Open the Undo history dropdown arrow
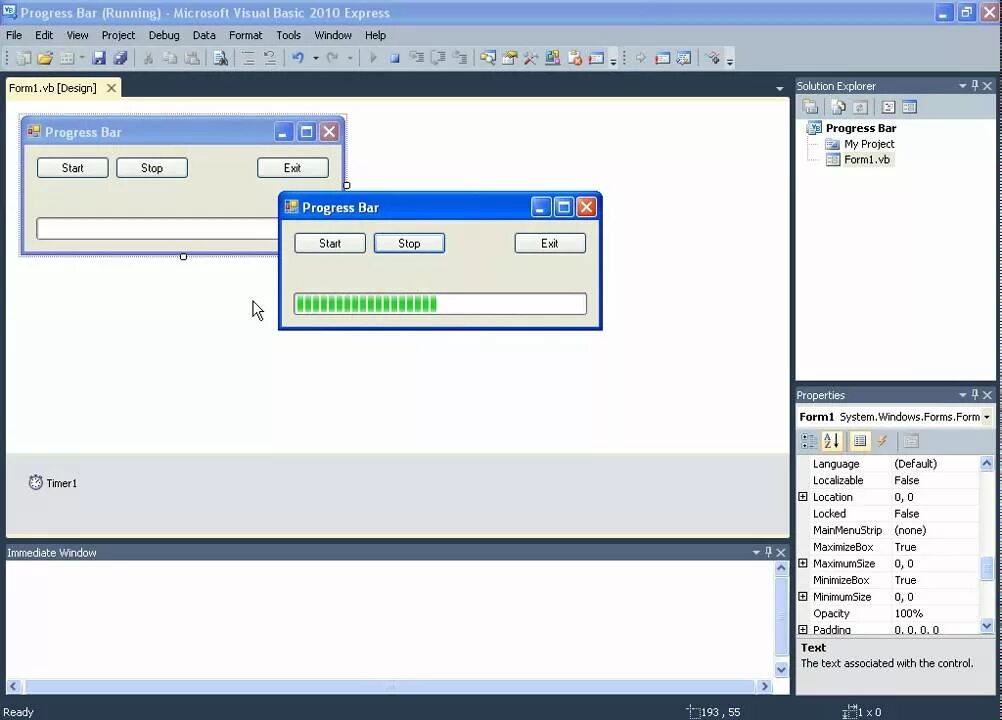The width and height of the screenshot is (1002, 720). pos(316,58)
